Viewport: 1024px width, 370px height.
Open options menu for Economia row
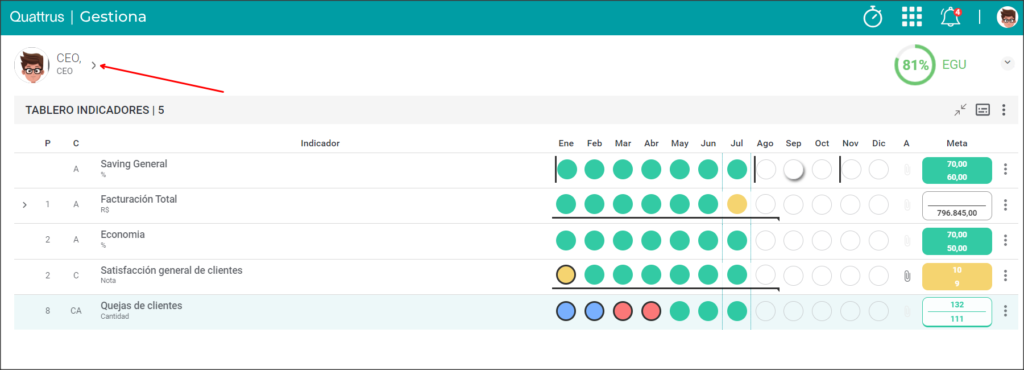coord(1005,240)
